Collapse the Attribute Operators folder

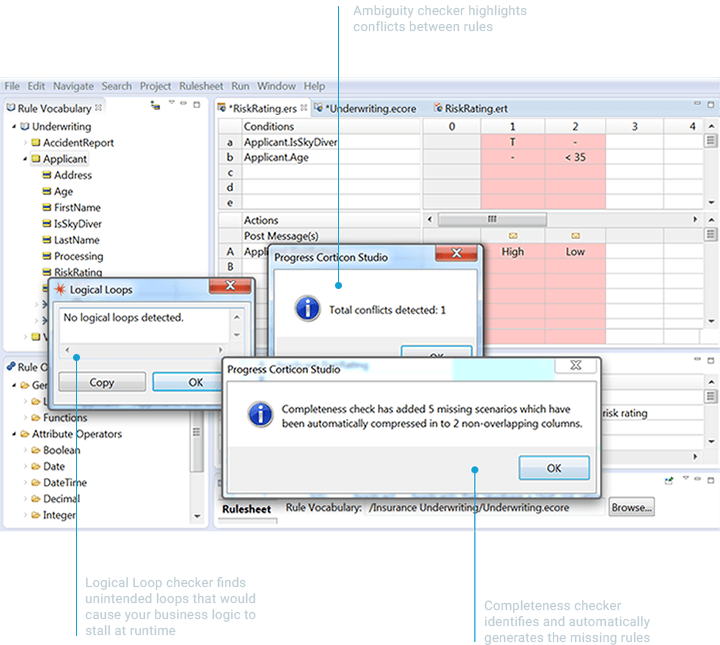click(14, 434)
